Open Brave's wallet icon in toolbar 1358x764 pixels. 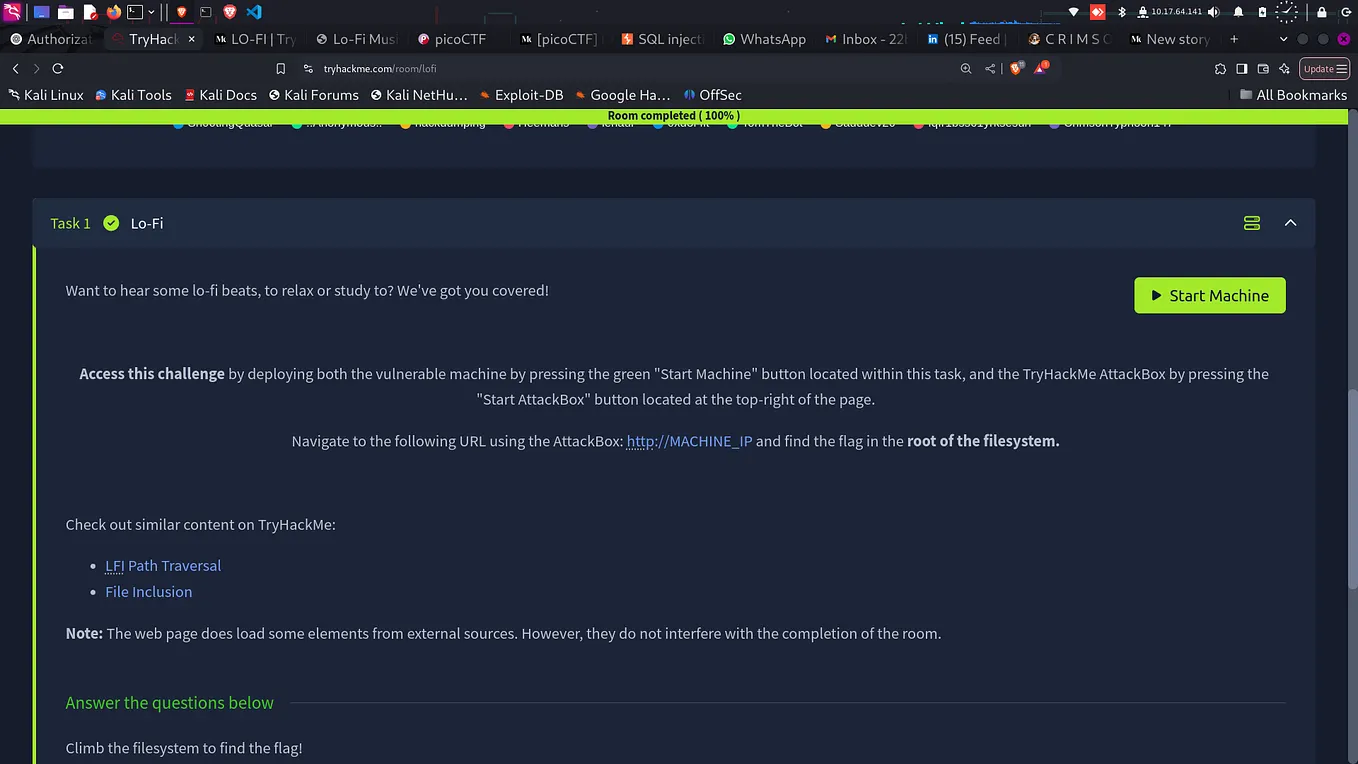(1262, 68)
